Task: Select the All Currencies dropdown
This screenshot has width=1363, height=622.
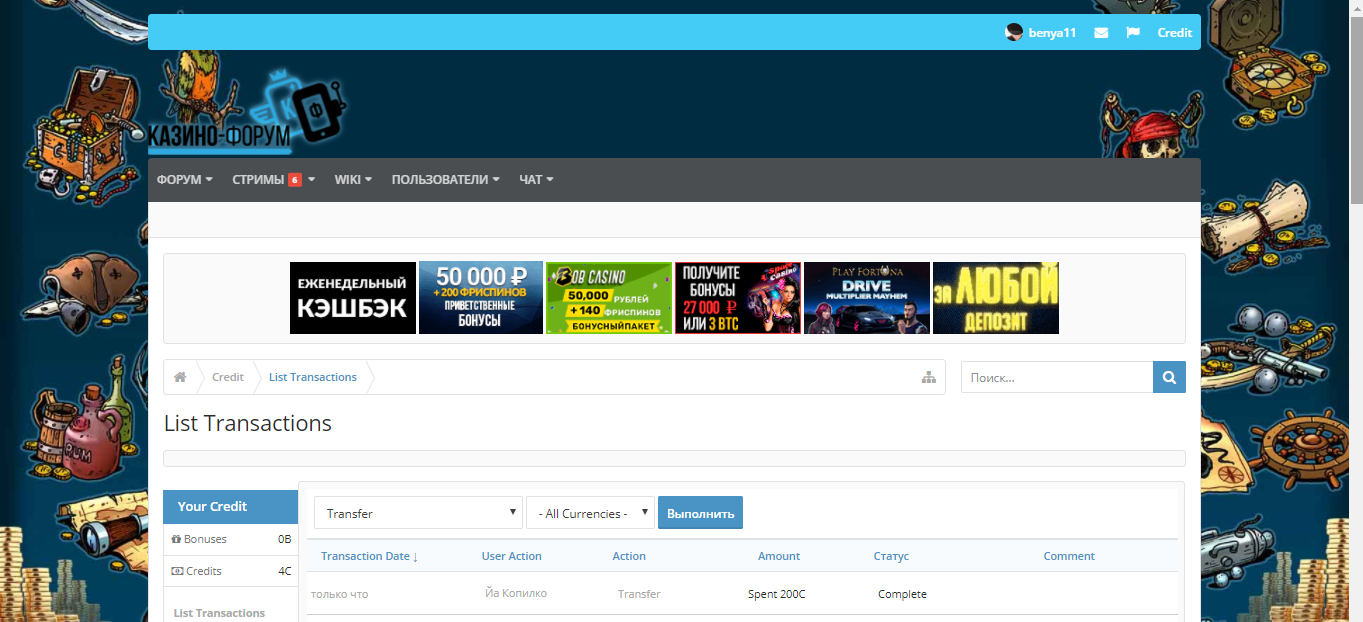Action: [590, 513]
